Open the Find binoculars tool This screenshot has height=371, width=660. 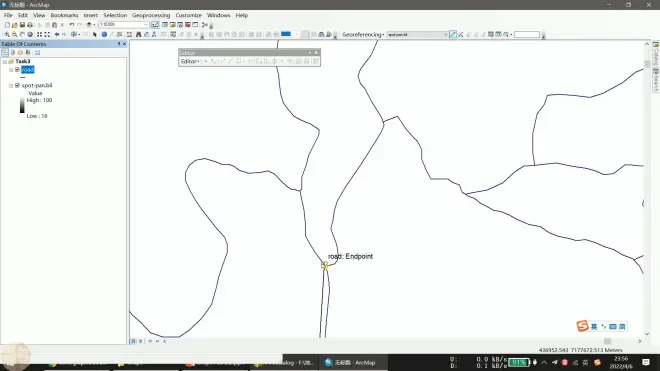[x=138, y=35]
